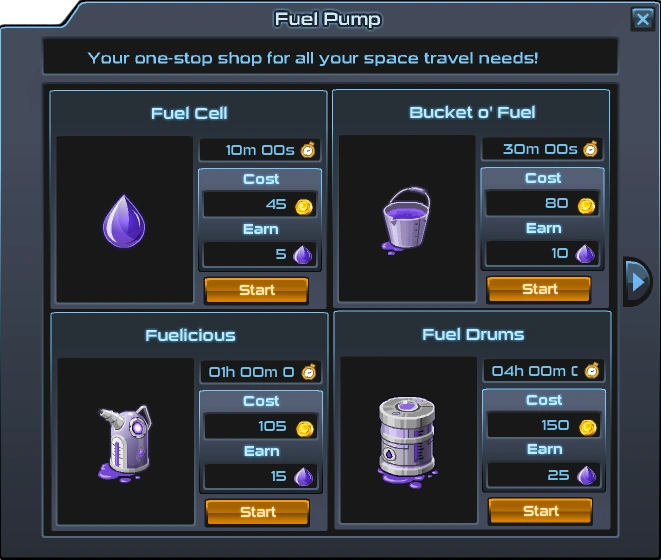Screen dimensions: 661x560
Task: Start the Fuel Drums production
Action: pyautogui.click(x=540, y=511)
